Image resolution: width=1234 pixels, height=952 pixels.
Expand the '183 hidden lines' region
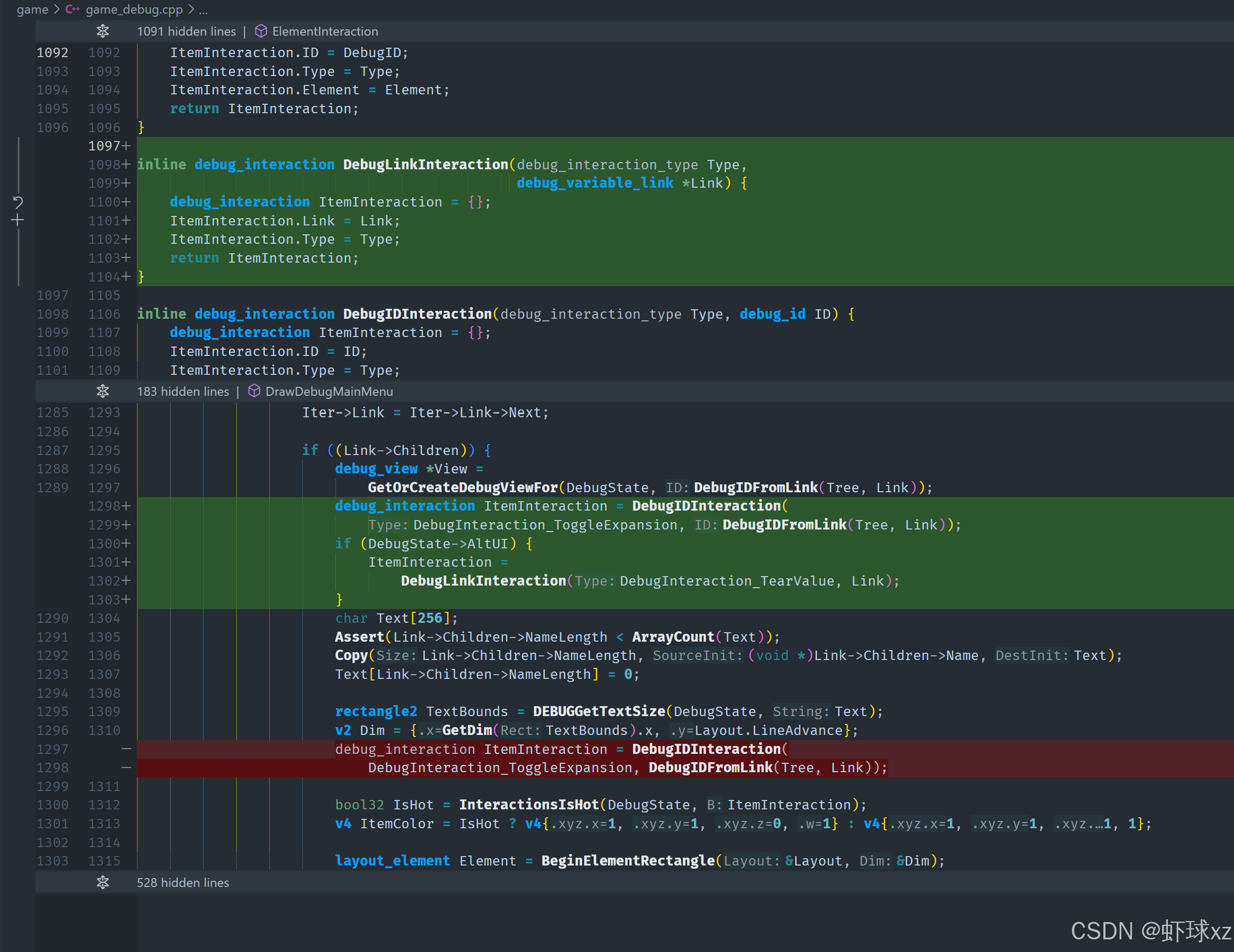(183, 391)
